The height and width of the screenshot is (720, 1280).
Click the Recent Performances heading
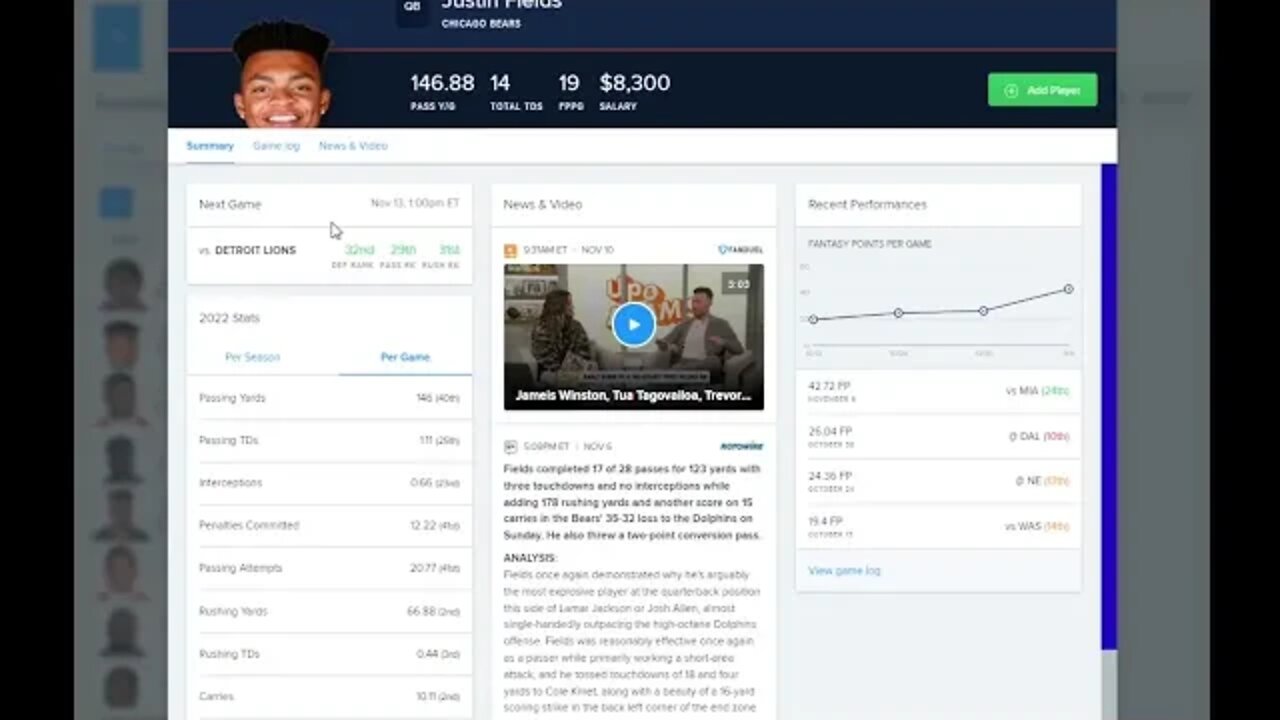(867, 204)
